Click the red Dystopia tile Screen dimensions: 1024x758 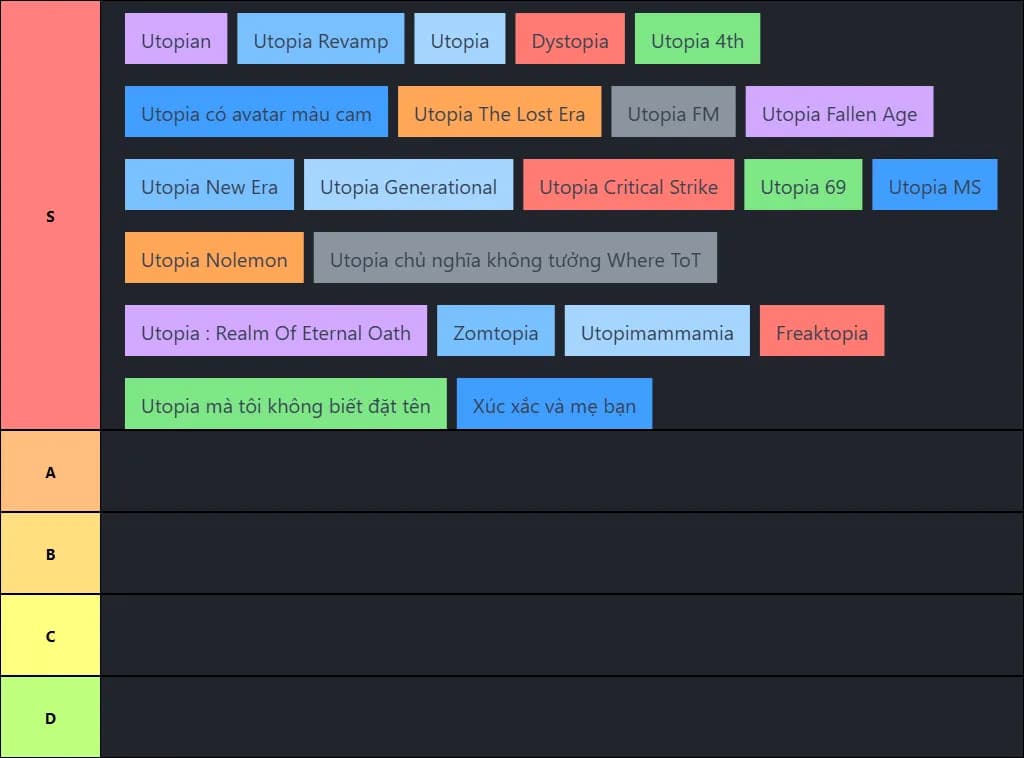coord(569,39)
